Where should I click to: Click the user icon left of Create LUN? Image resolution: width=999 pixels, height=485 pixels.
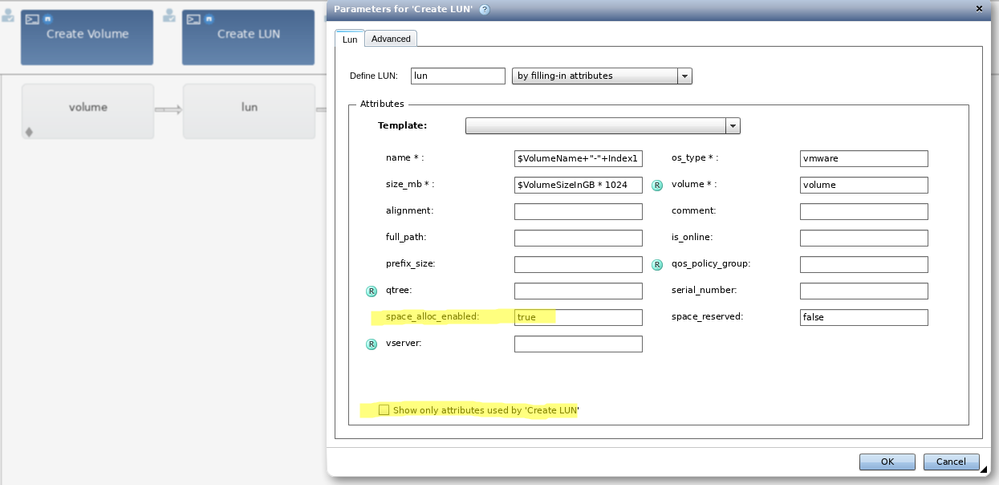click(169, 17)
